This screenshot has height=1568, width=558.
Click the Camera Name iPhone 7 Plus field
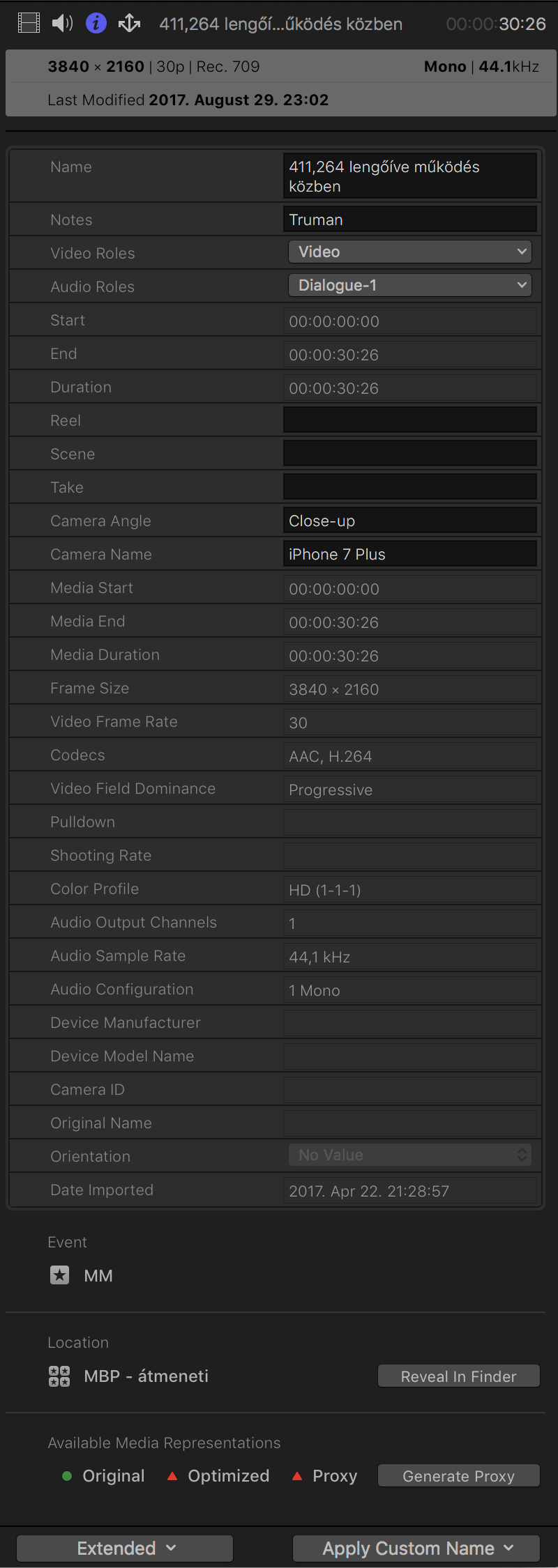(409, 554)
